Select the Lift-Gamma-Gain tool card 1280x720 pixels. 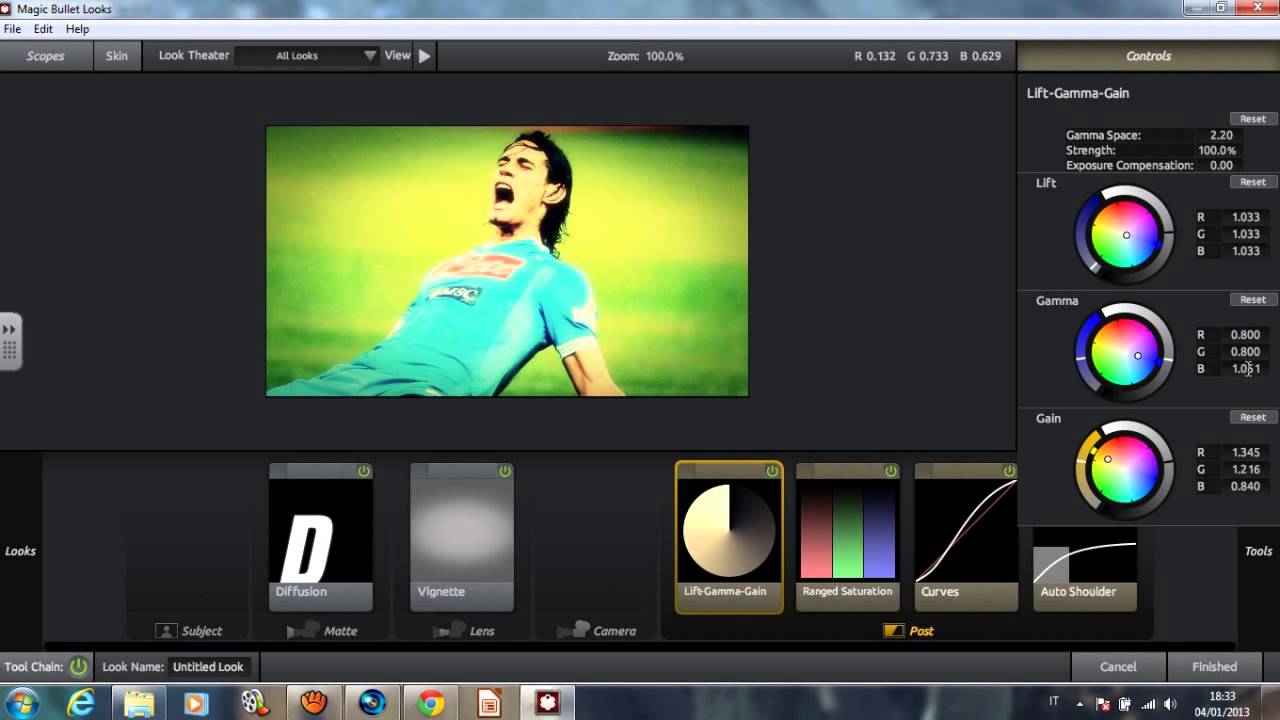pyautogui.click(x=729, y=537)
